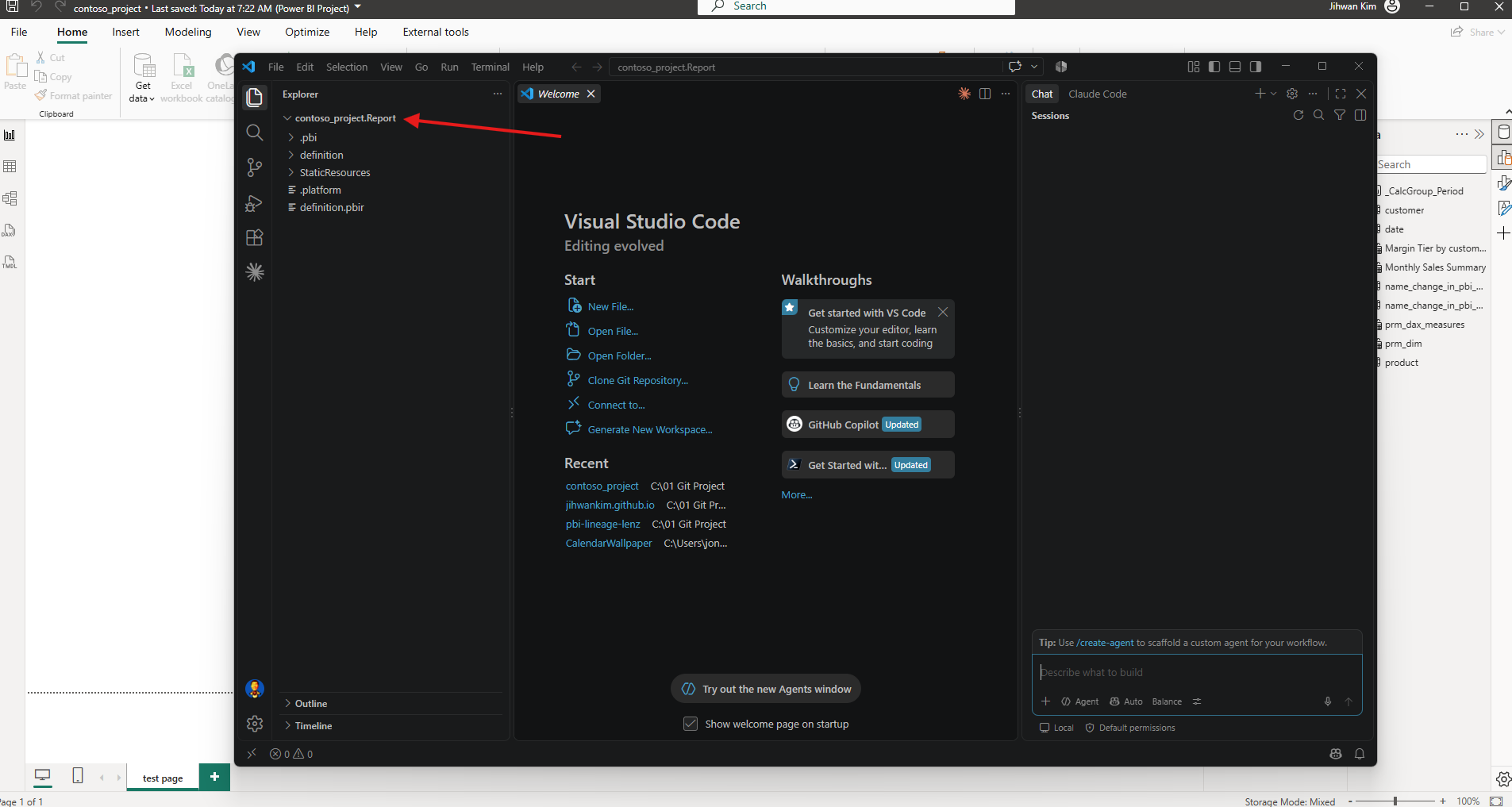Viewport: 1512px width, 807px height.
Task: Open the Agent mode dropdown in chat
Action: pyautogui.click(x=1080, y=701)
